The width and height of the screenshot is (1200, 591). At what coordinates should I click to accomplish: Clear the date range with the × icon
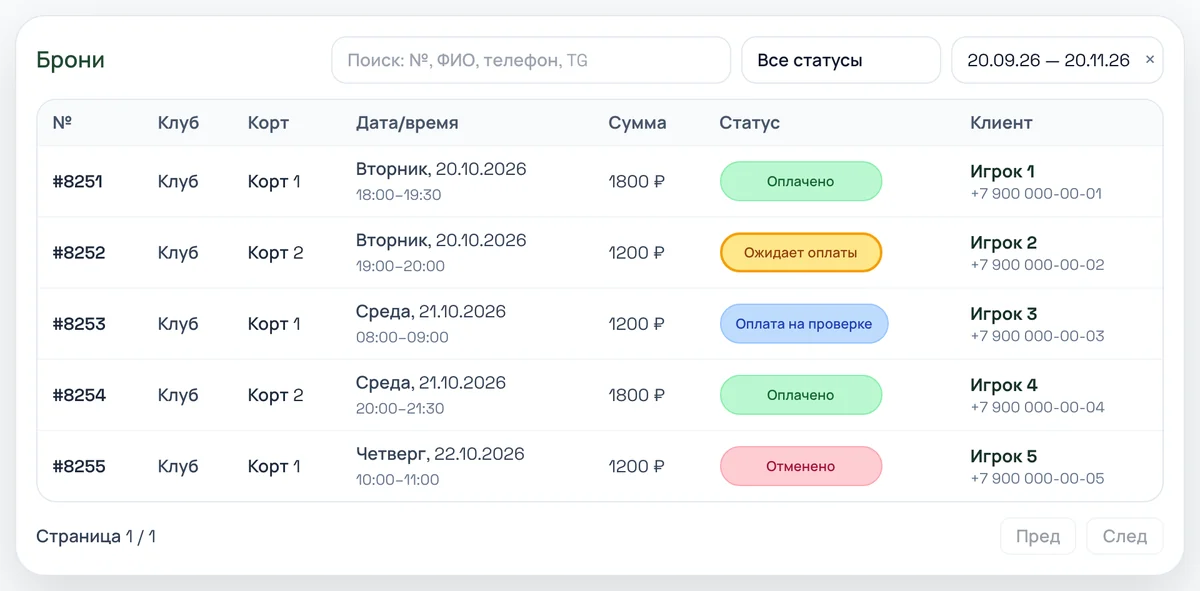tap(1149, 60)
